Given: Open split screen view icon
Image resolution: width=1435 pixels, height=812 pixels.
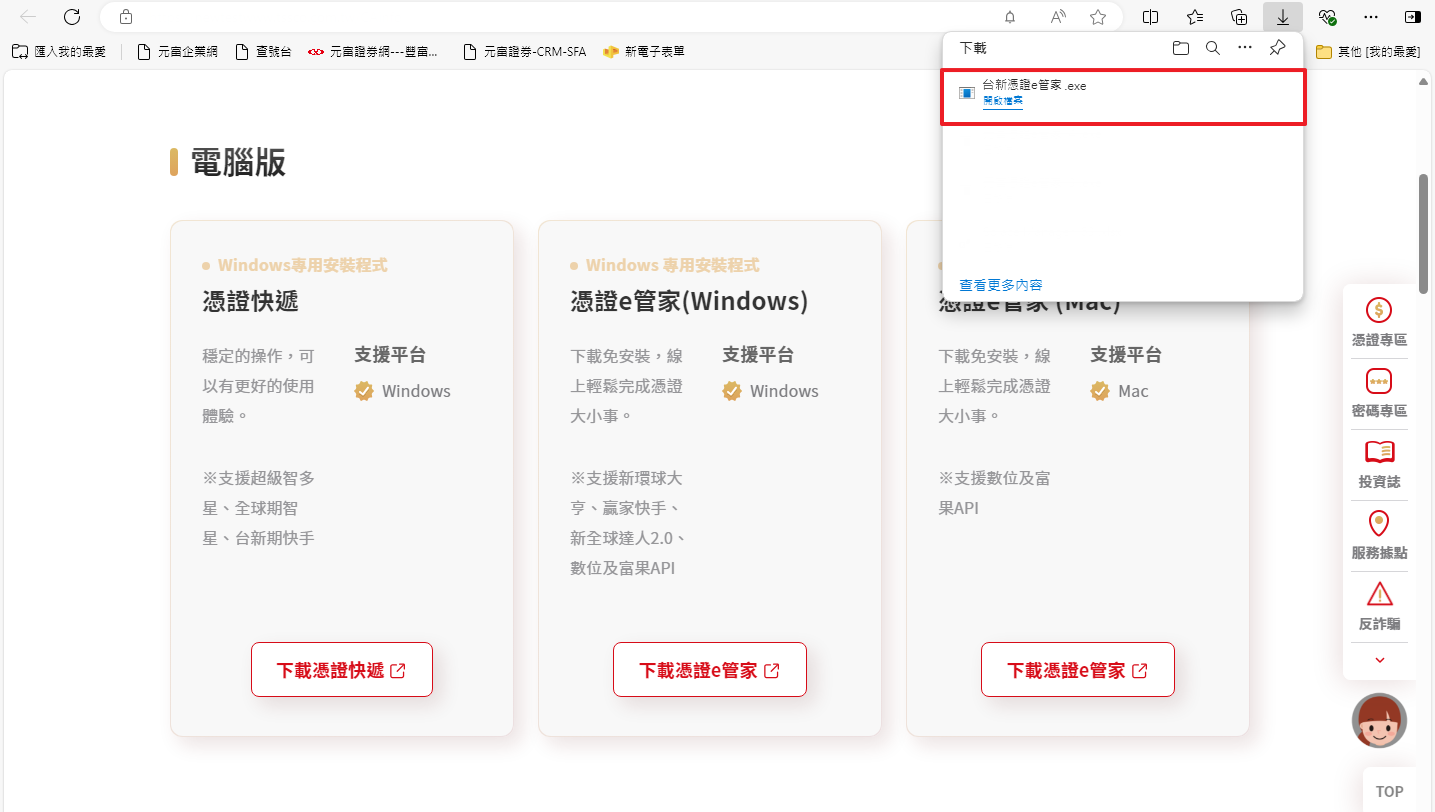Looking at the screenshot, I should click(x=1151, y=17).
